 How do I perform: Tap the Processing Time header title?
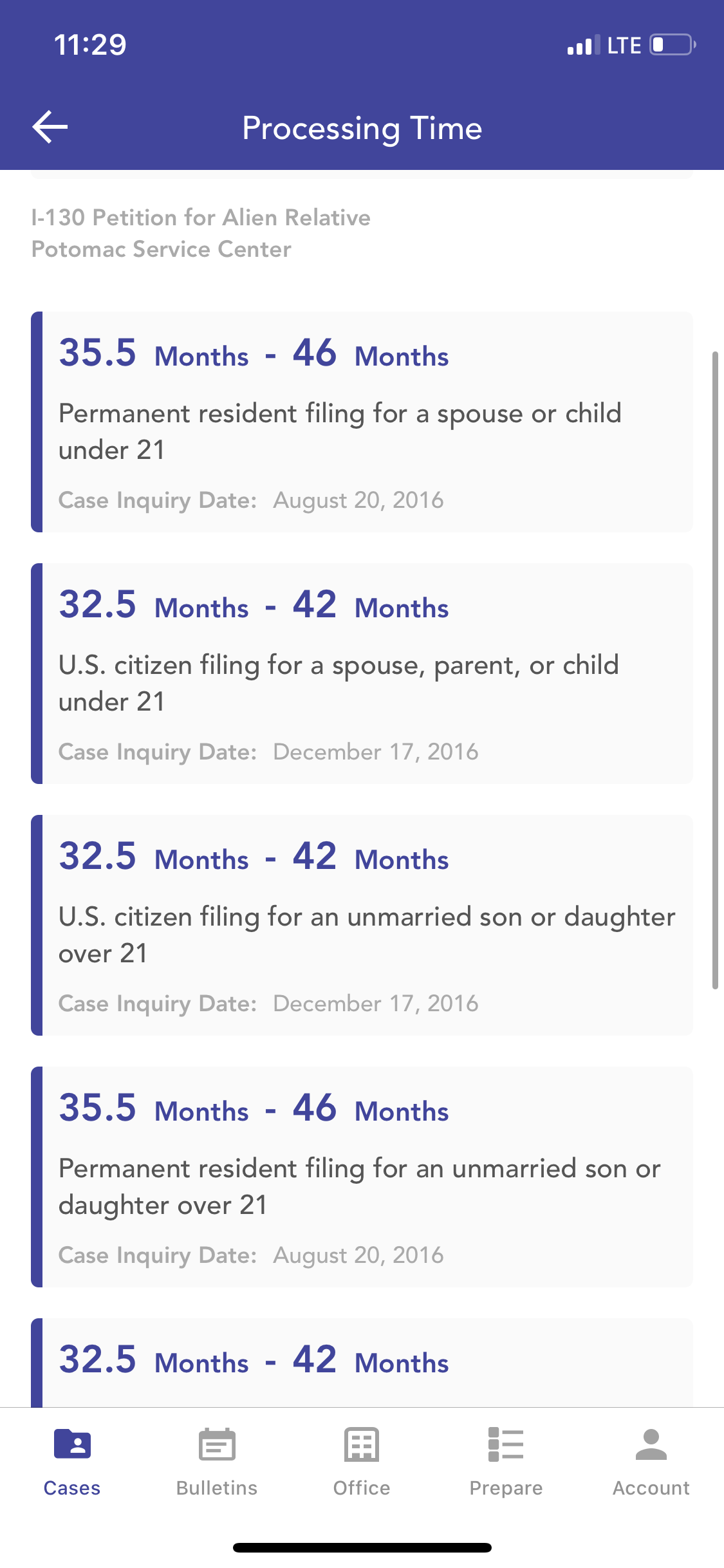[x=362, y=128]
